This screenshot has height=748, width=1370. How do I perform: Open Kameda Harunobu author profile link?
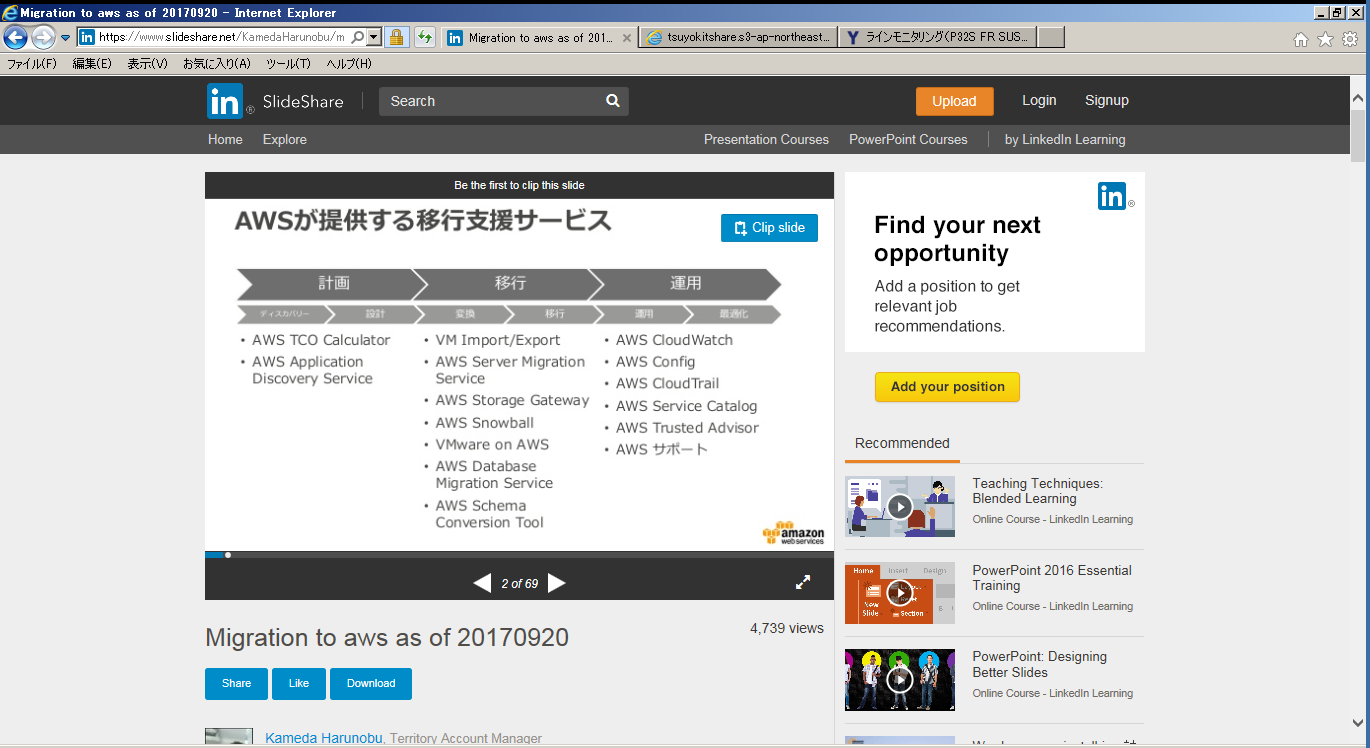tap(324, 738)
